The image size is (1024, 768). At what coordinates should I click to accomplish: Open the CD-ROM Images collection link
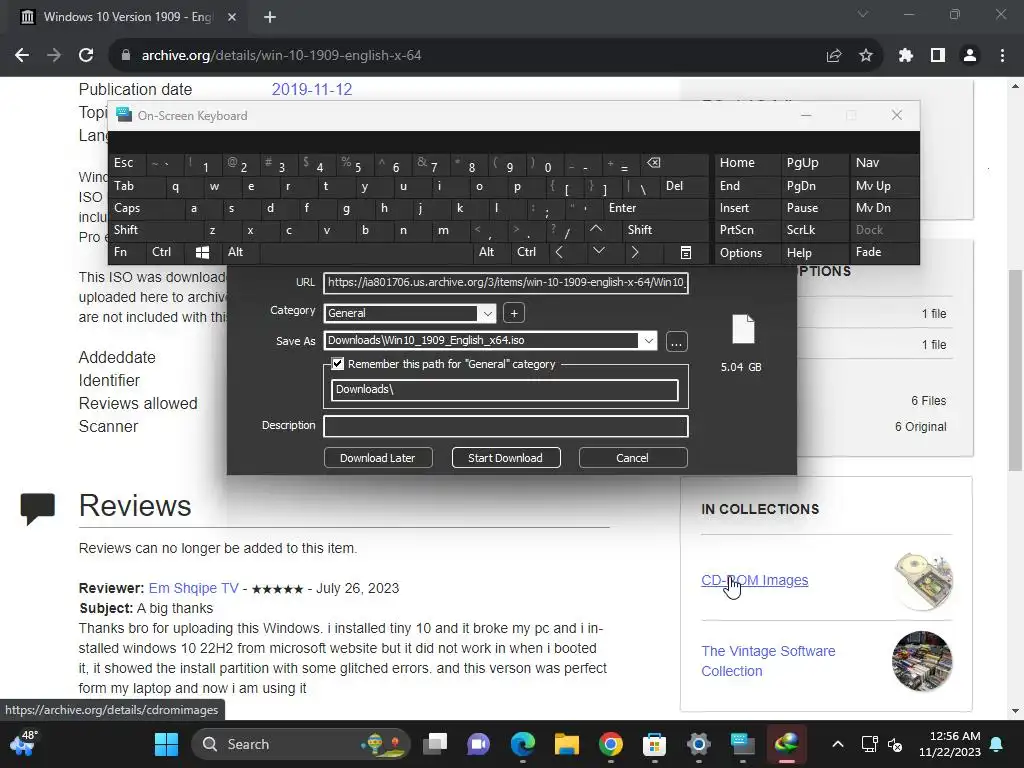coord(754,580)
